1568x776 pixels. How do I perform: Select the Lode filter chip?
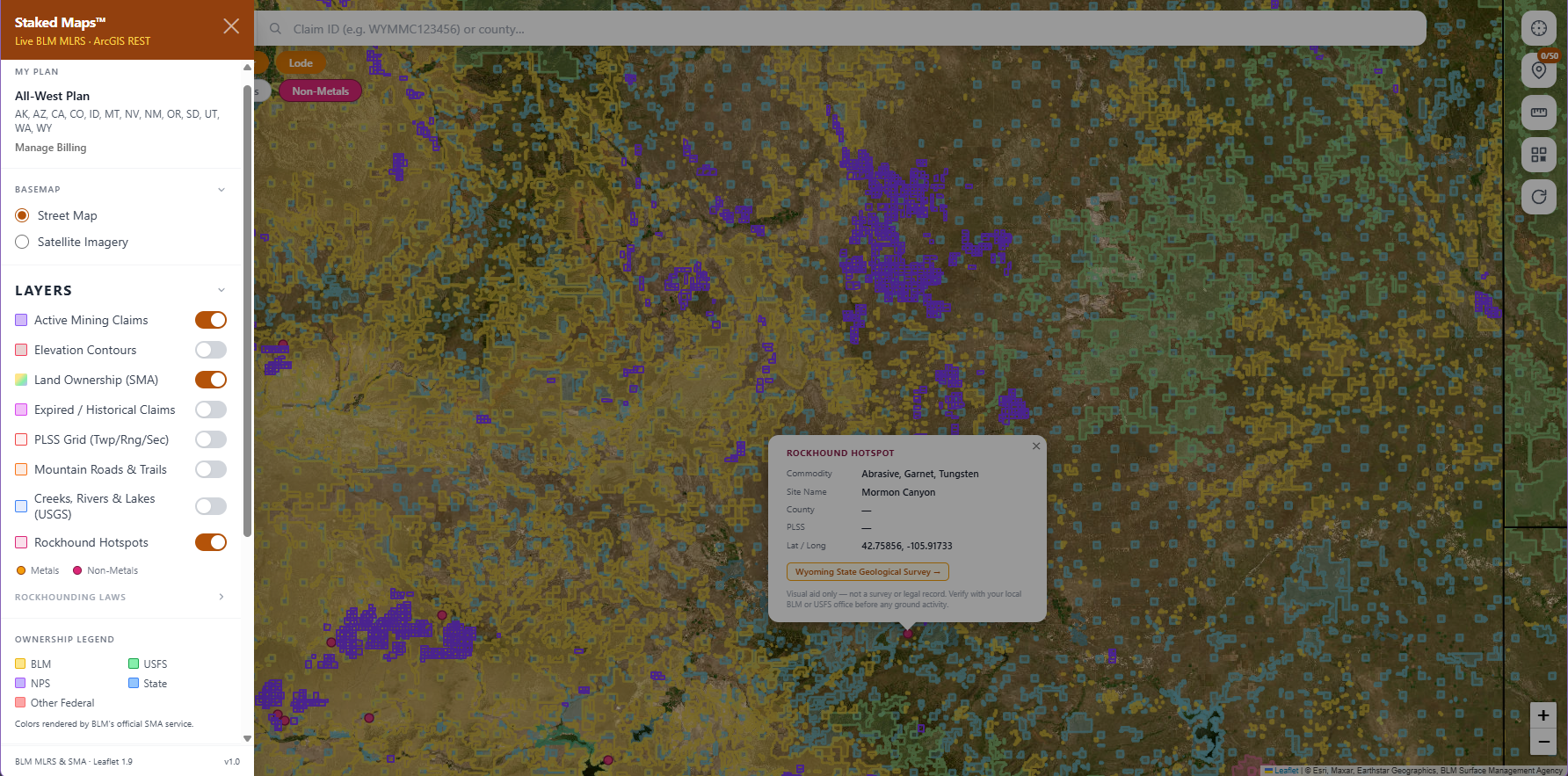click(x=301, y=63)
